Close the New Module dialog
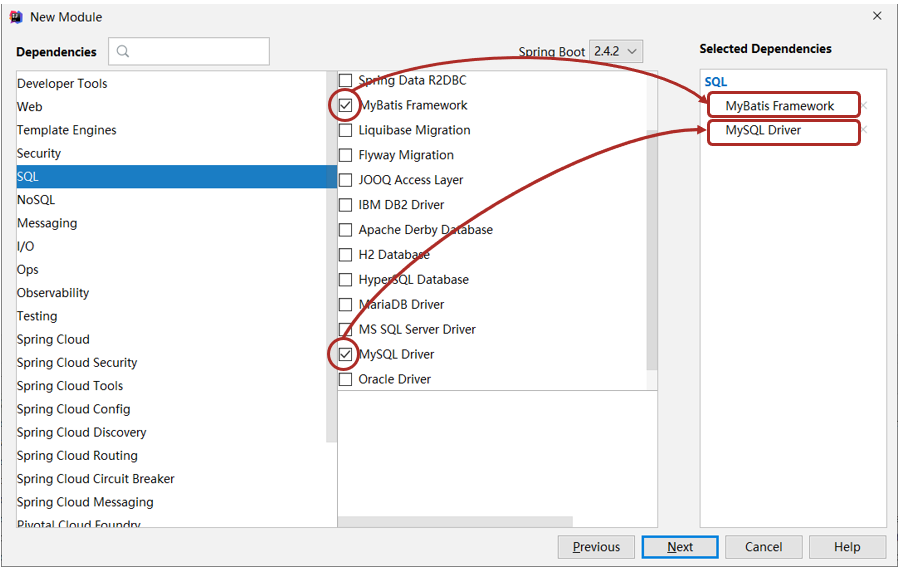This screenshot has width=901, height=570. click(x=877, y=16)
